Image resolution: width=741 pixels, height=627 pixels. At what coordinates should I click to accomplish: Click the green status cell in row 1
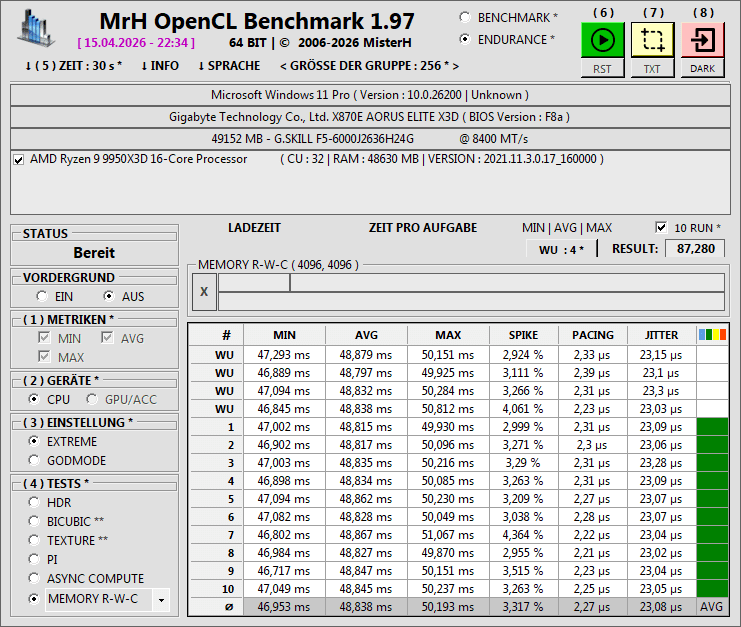coord(712,427)
